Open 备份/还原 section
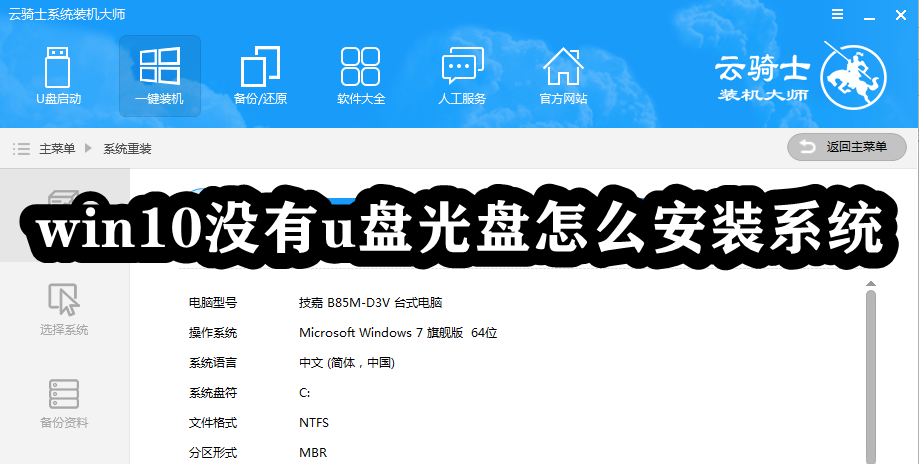This screenshot has height=464, width=919. point(260,76)
